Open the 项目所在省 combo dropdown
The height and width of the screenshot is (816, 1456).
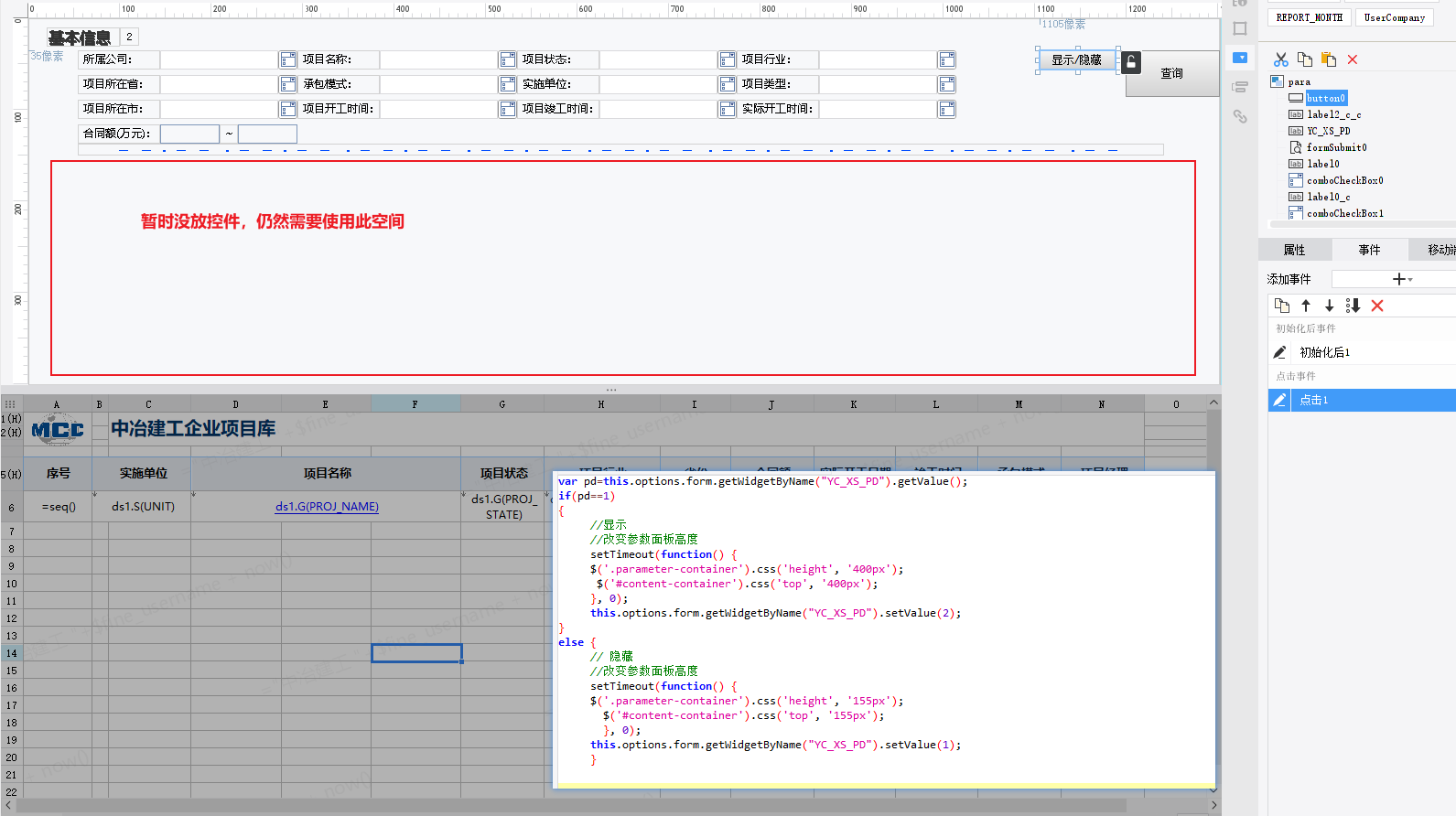tap(287, 84)
